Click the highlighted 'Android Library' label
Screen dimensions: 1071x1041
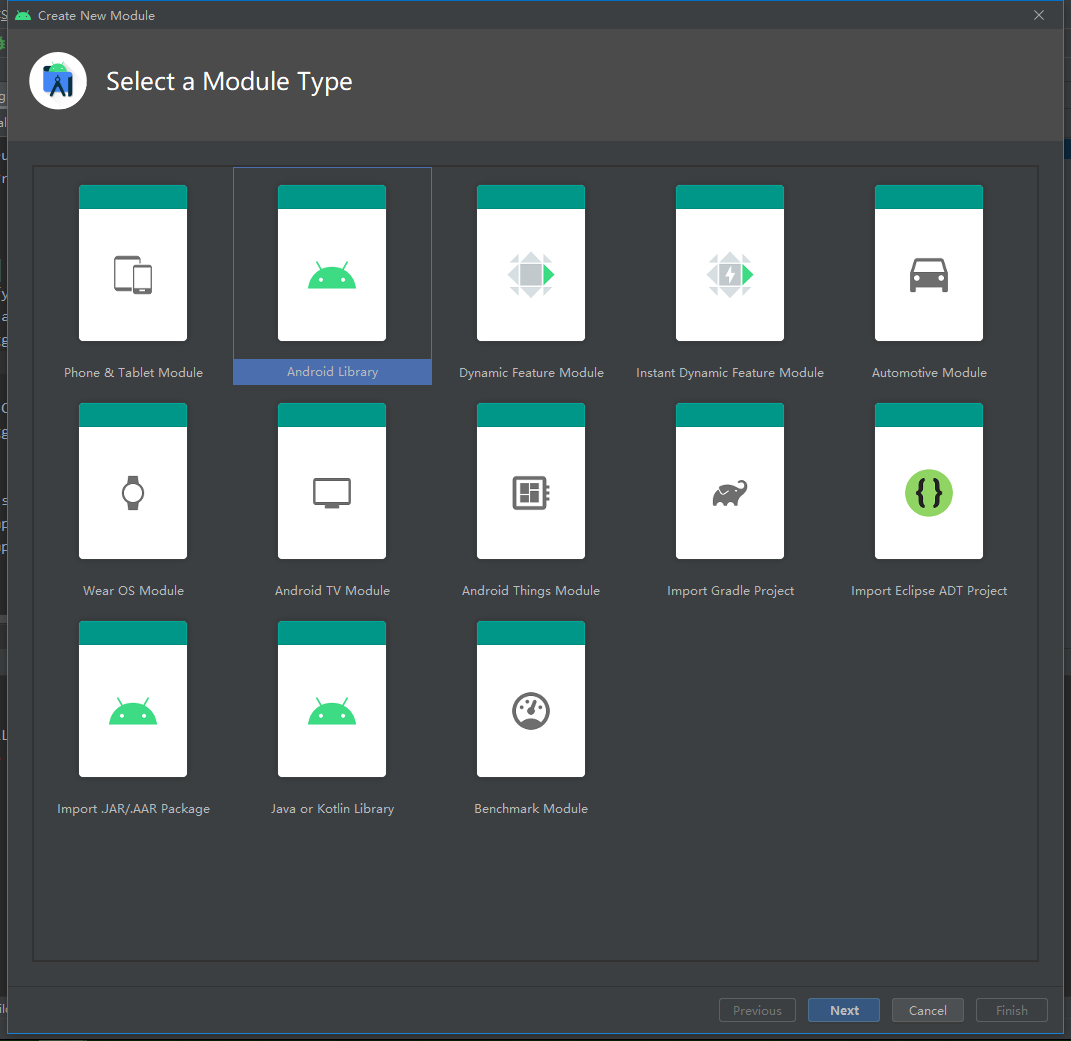tap(332, 372)
